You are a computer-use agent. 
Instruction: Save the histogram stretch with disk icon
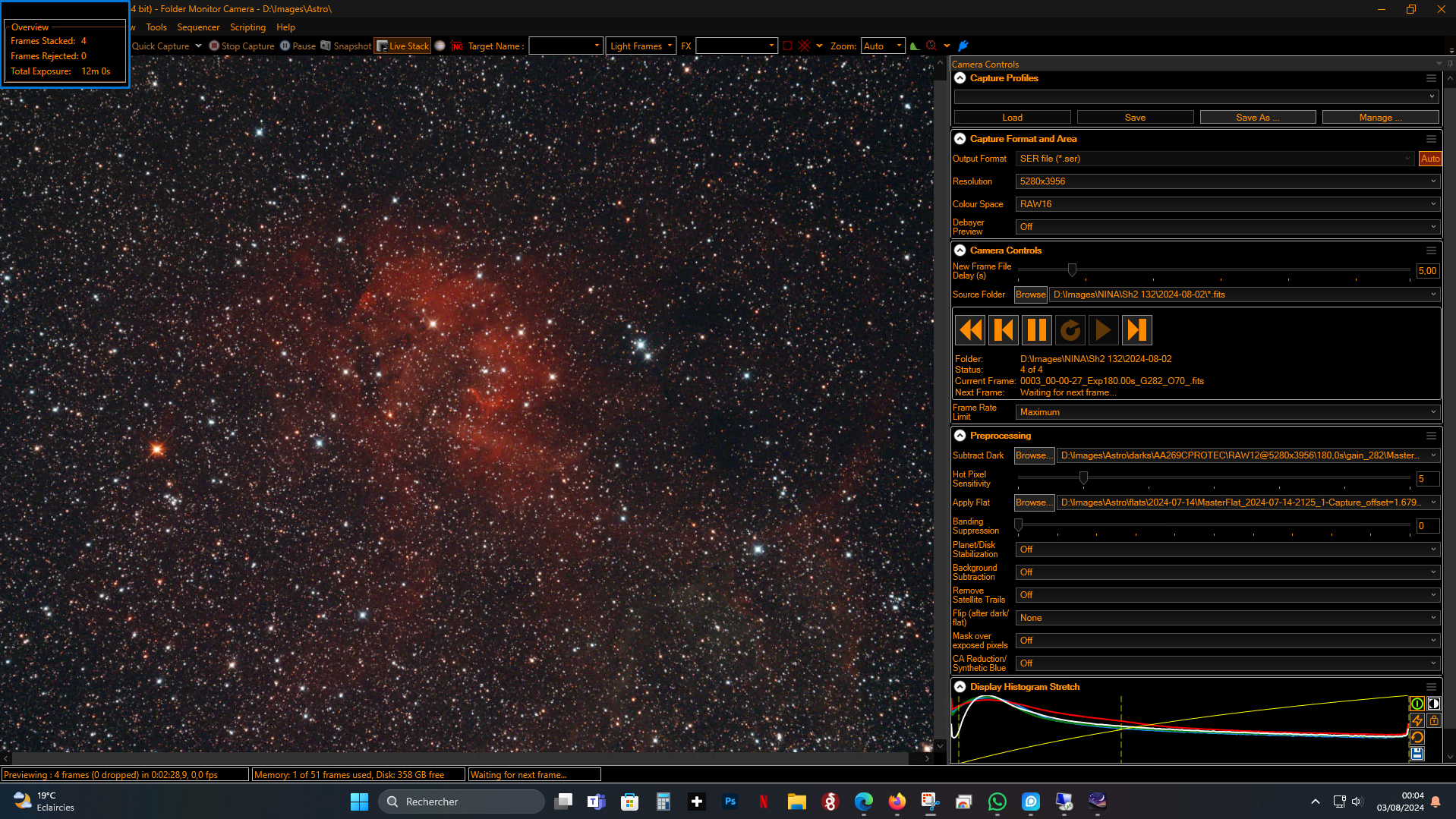coord(1417,754)
